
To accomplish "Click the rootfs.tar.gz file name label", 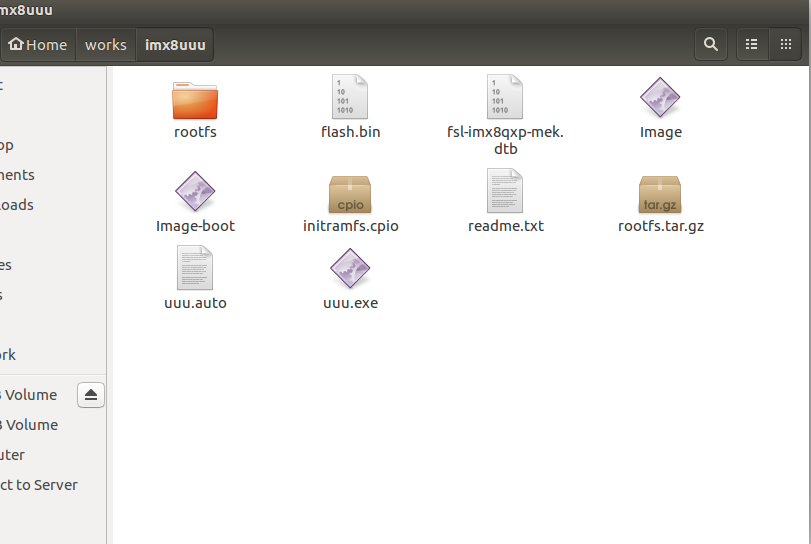I will coord(660,226).
